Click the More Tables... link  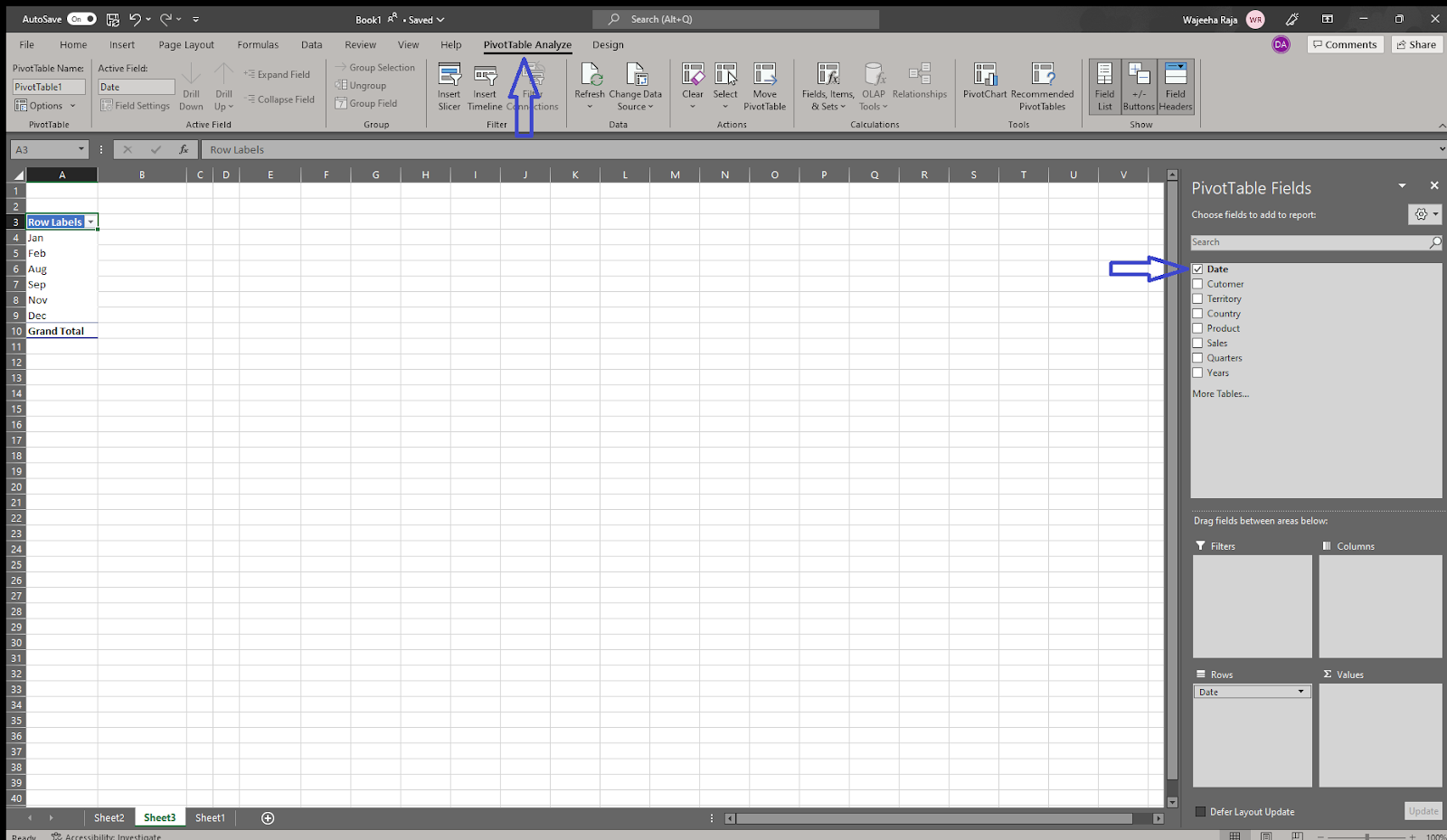pyautogui.click(x=1220, y=394)
